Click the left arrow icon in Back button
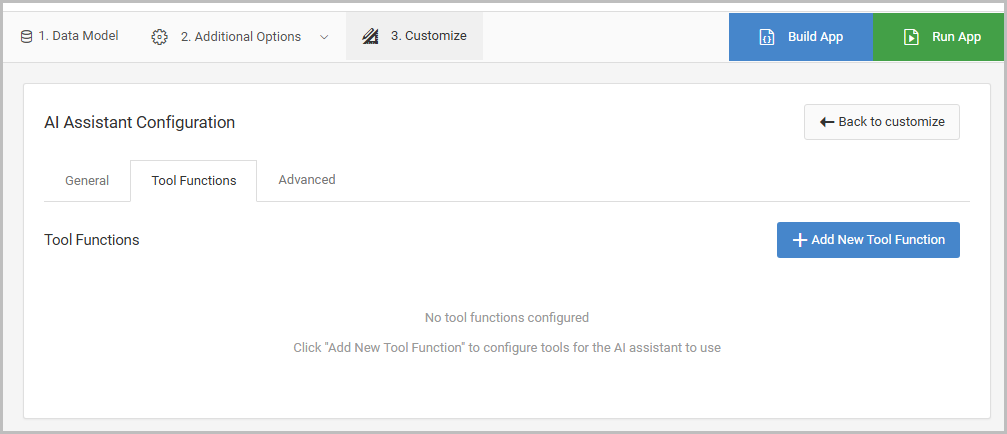The width and height of the screenshot is (1007, 434). coord(827,122)
